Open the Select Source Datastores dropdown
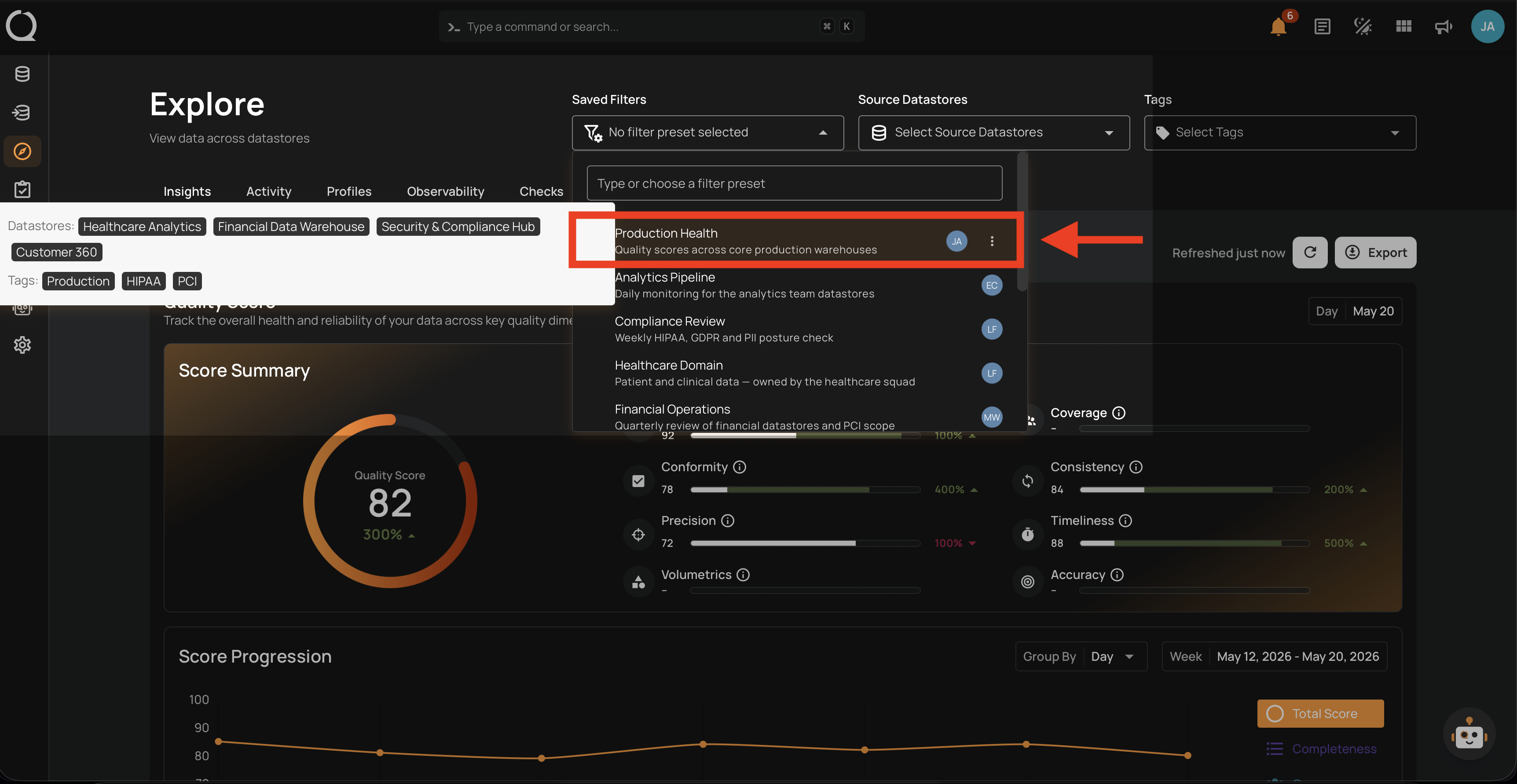1517x784 pixels. point(993,132)
